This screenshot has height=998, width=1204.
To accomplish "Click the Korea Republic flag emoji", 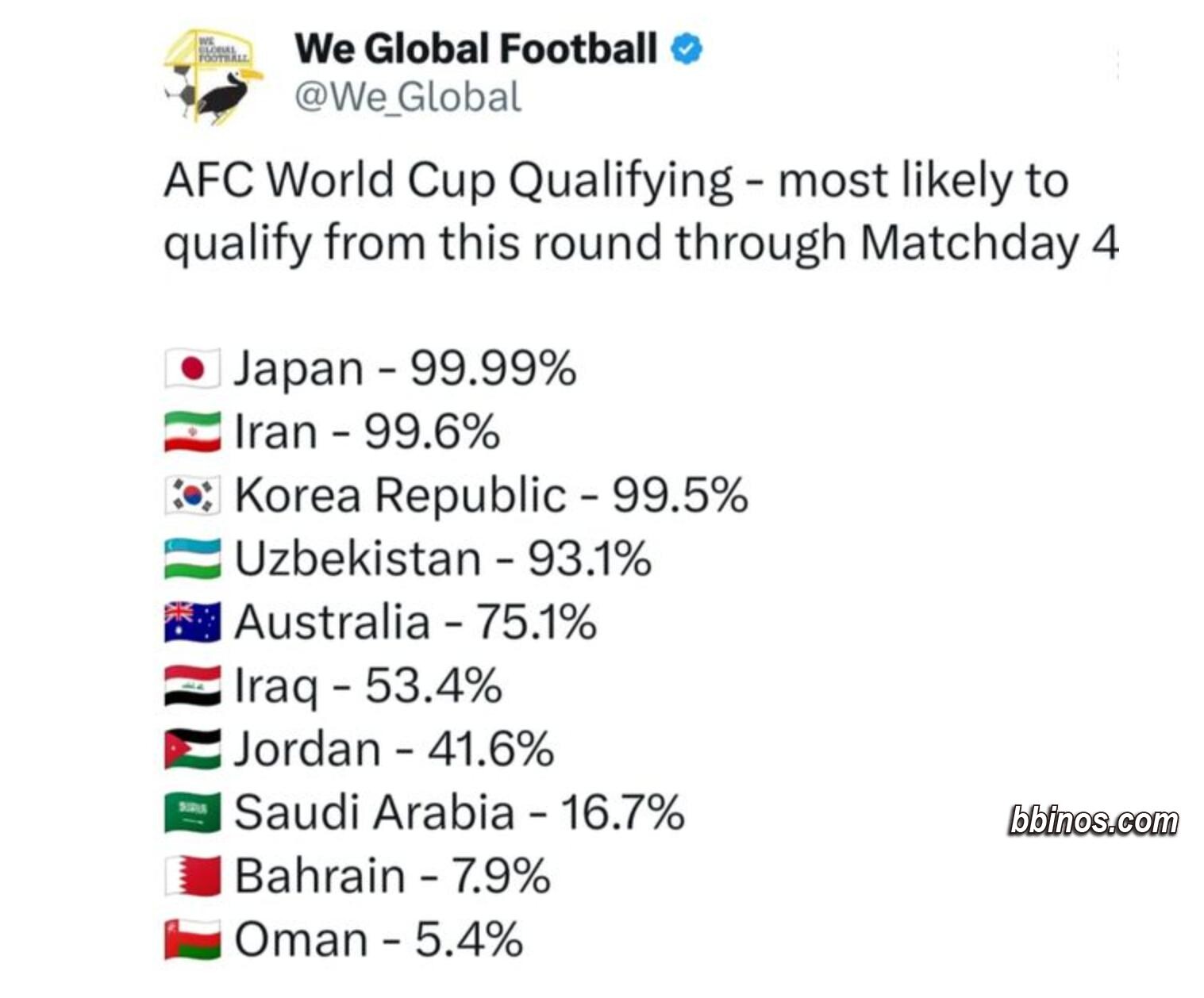I will (x=193, y=496).
